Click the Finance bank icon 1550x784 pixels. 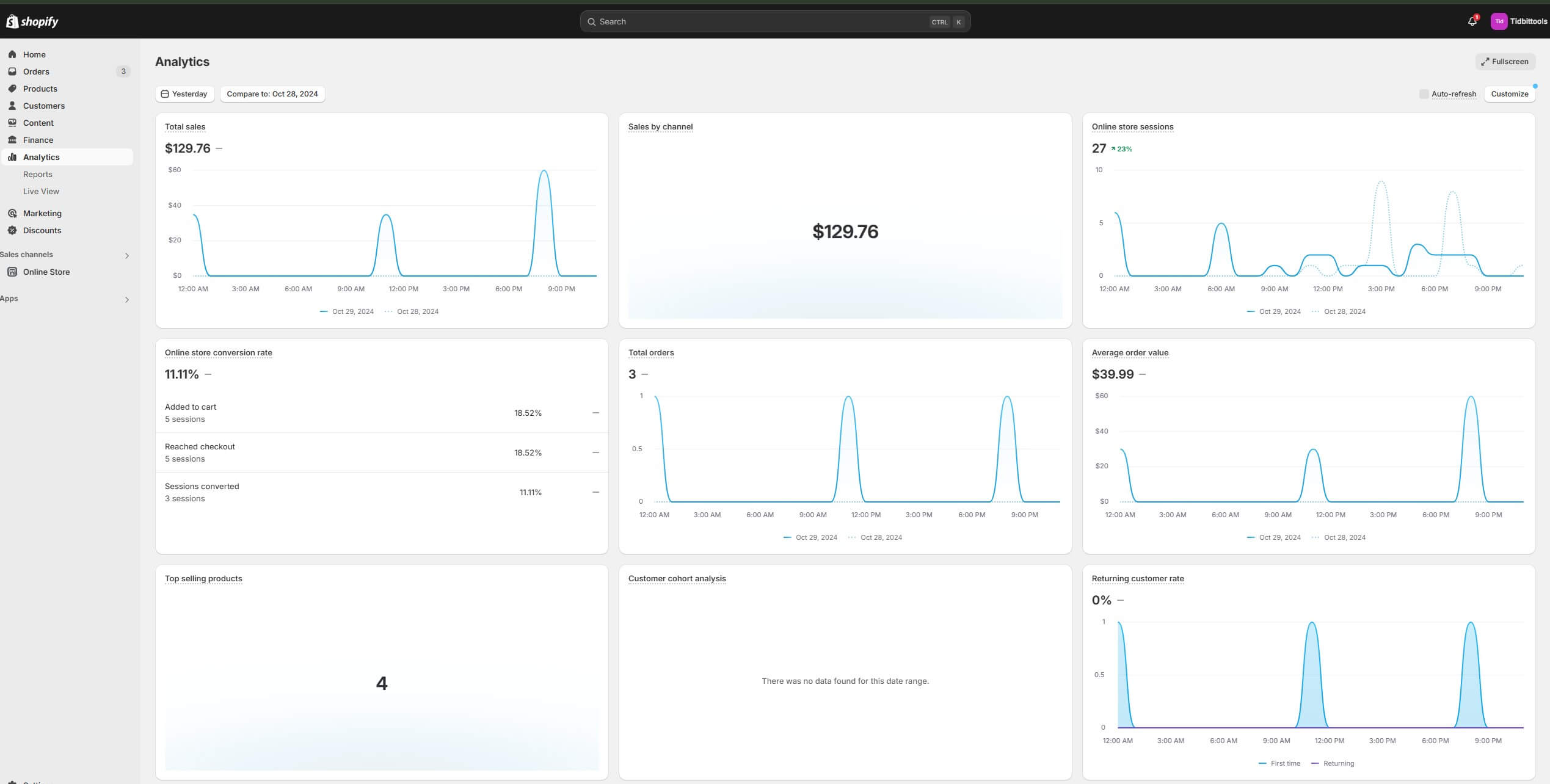[x=12, y=140]
